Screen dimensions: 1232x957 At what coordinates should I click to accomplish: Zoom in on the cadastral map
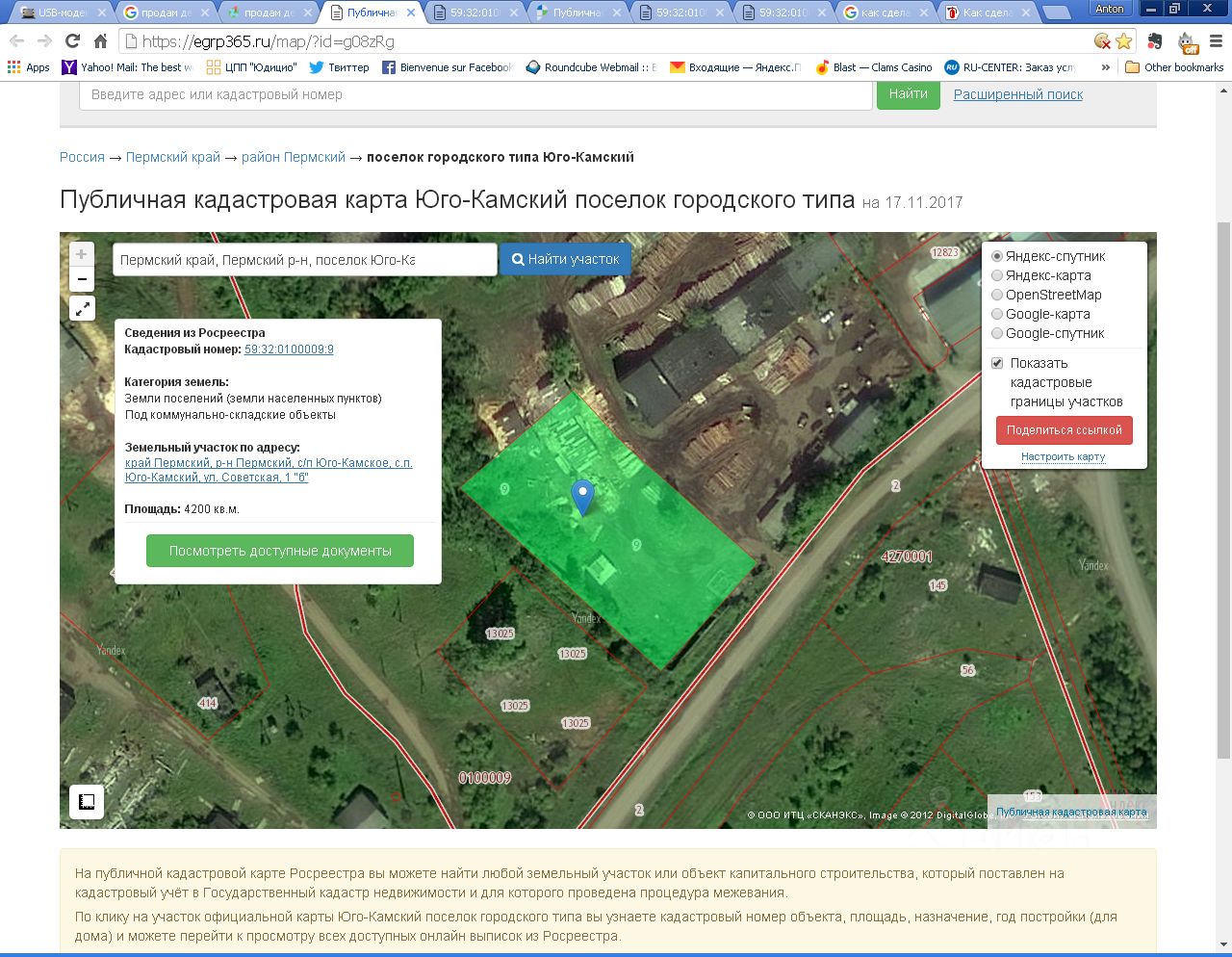point(82,254)
